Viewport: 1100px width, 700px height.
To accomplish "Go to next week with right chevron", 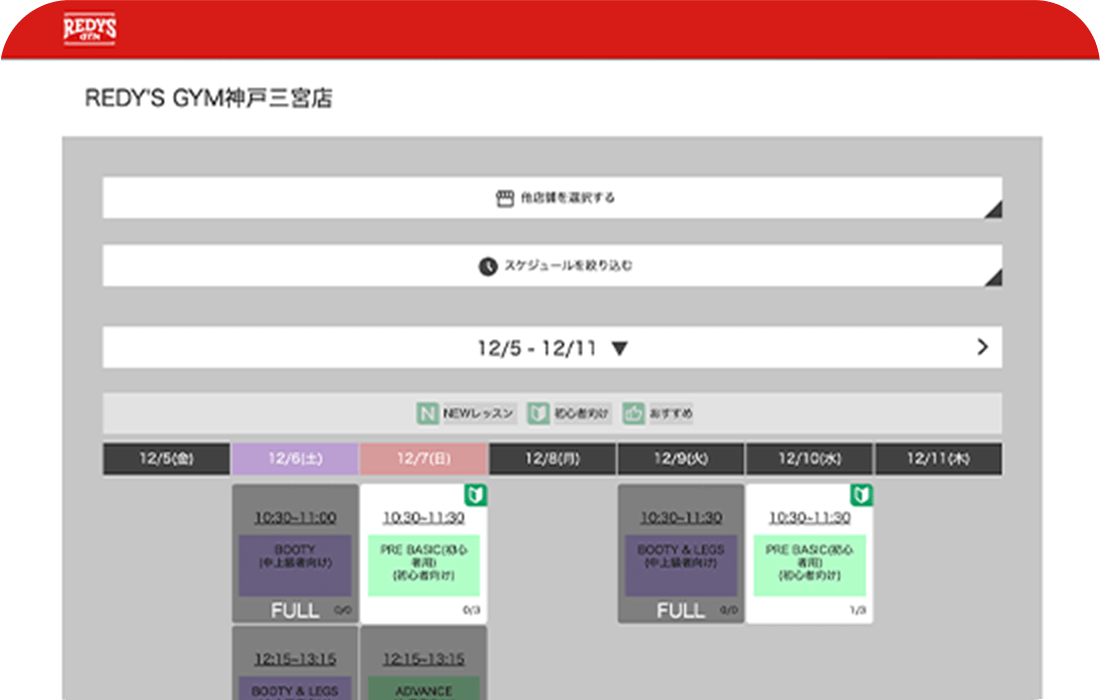I will click(x=982, y=347).
